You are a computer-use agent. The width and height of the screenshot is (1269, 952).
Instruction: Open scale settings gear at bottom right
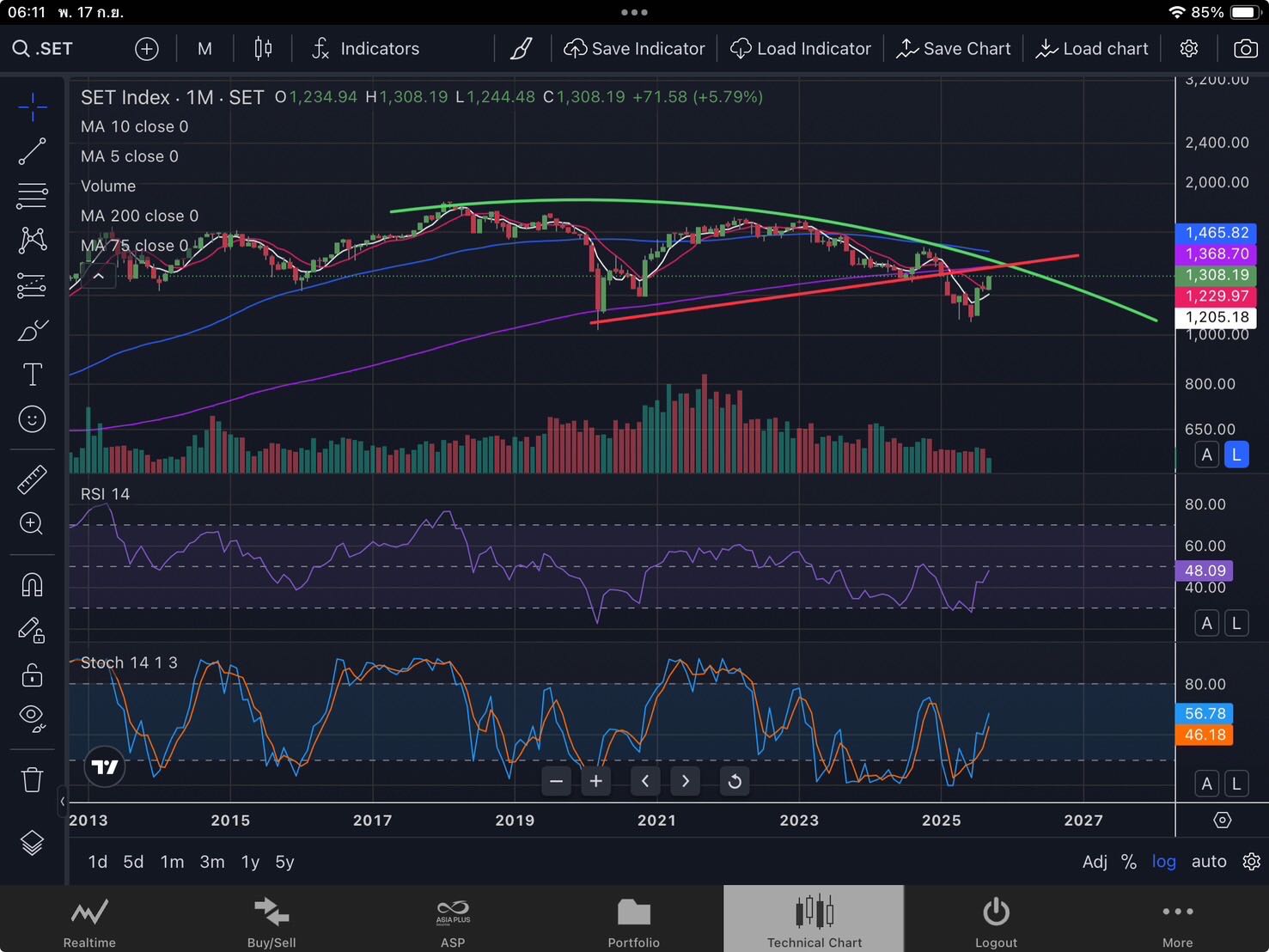click(x=1252, y=862)
